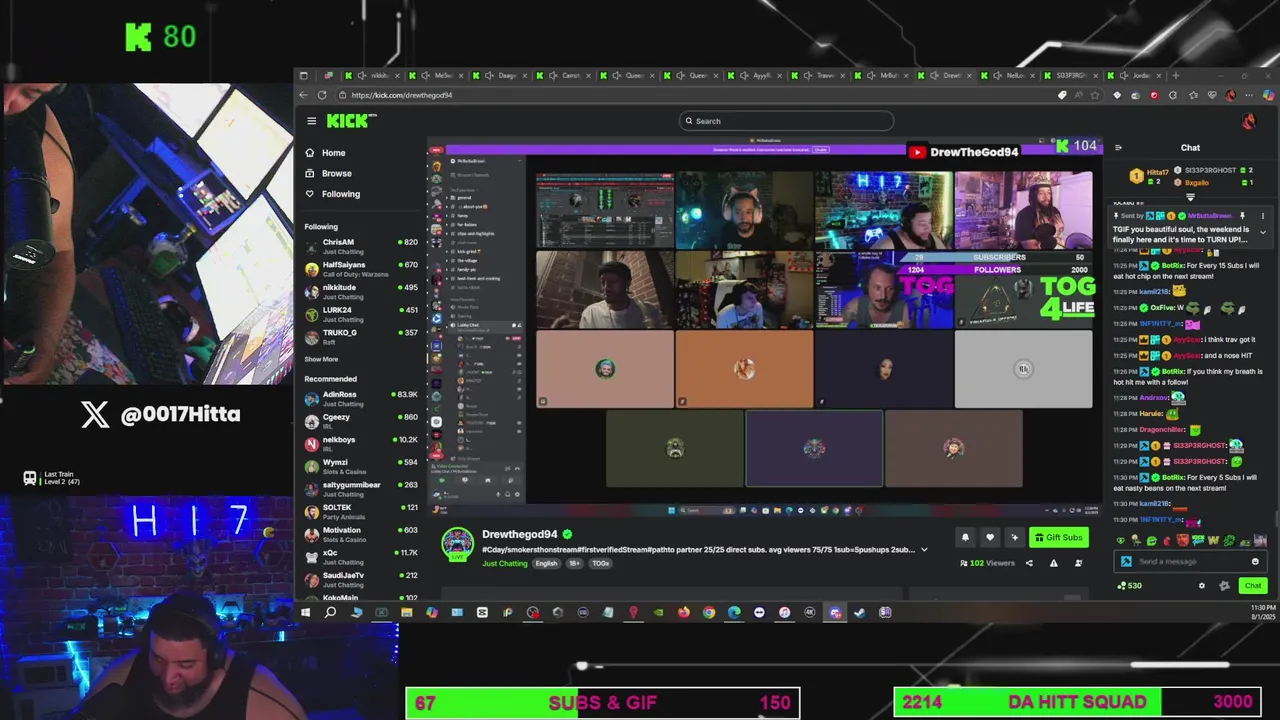Open Microsoft Edge from the taskbar
The height and width of the screenshot is (720, 1280).
click(x=734, y=612)
